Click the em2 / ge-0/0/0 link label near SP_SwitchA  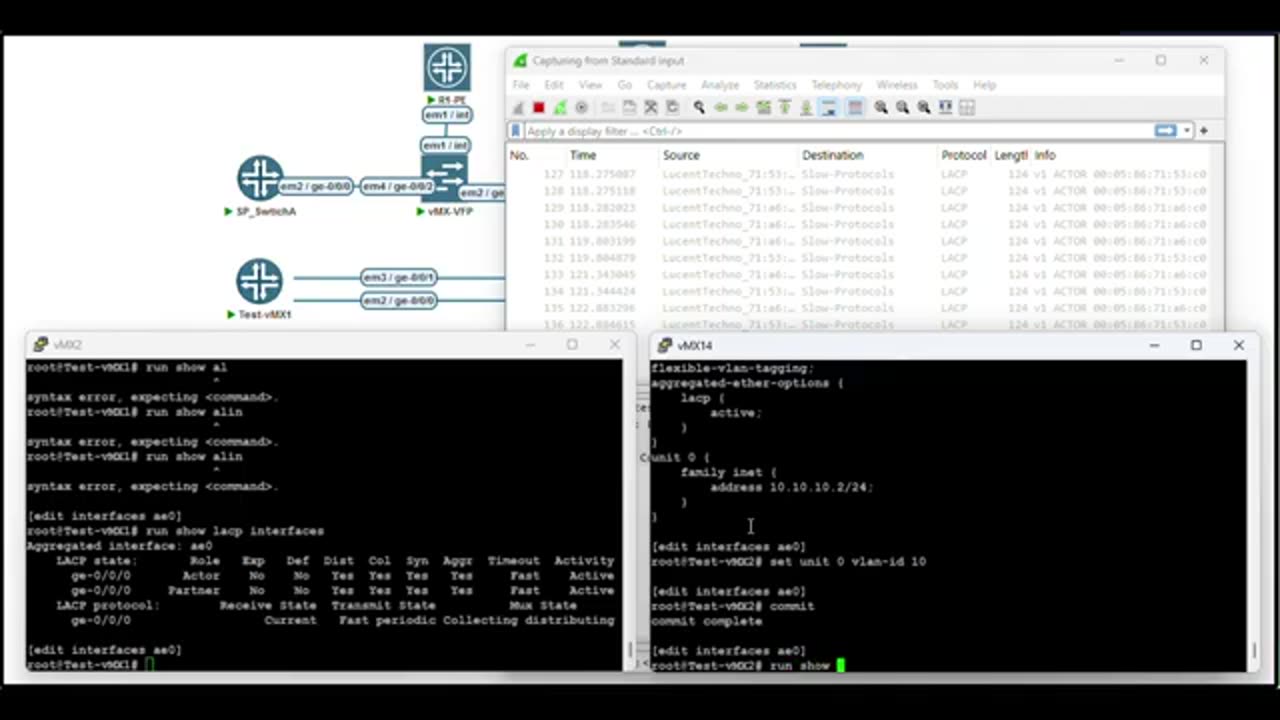pyautogui.click(x=315, y=187)
